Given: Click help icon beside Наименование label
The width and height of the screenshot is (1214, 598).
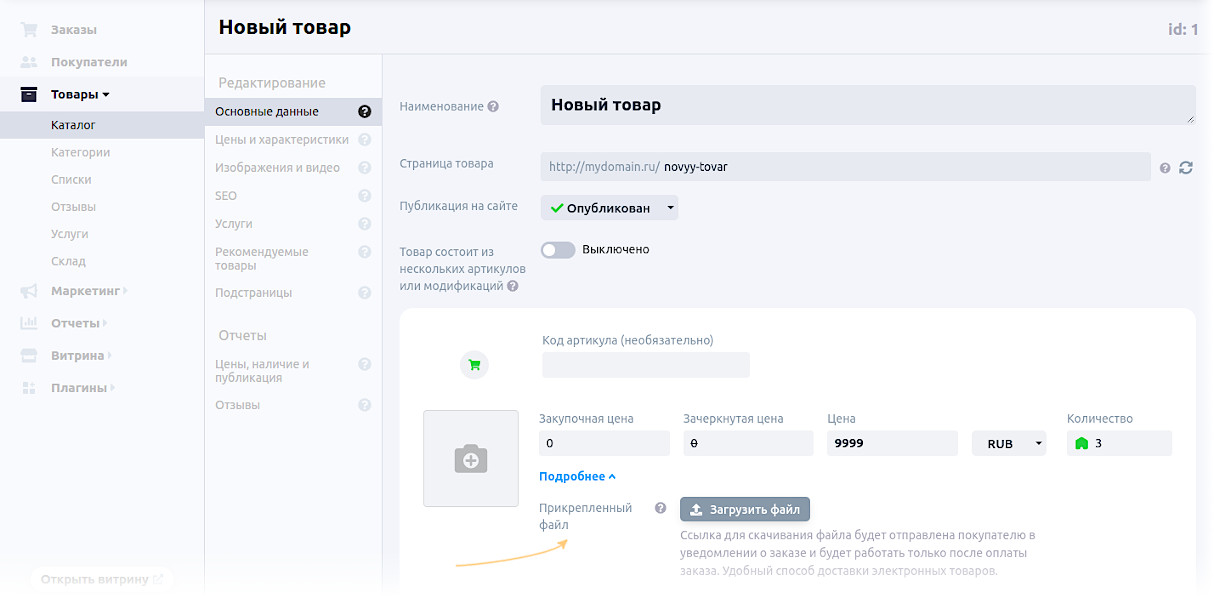Looking at the screenshot, I should click(x=493, y=107).
